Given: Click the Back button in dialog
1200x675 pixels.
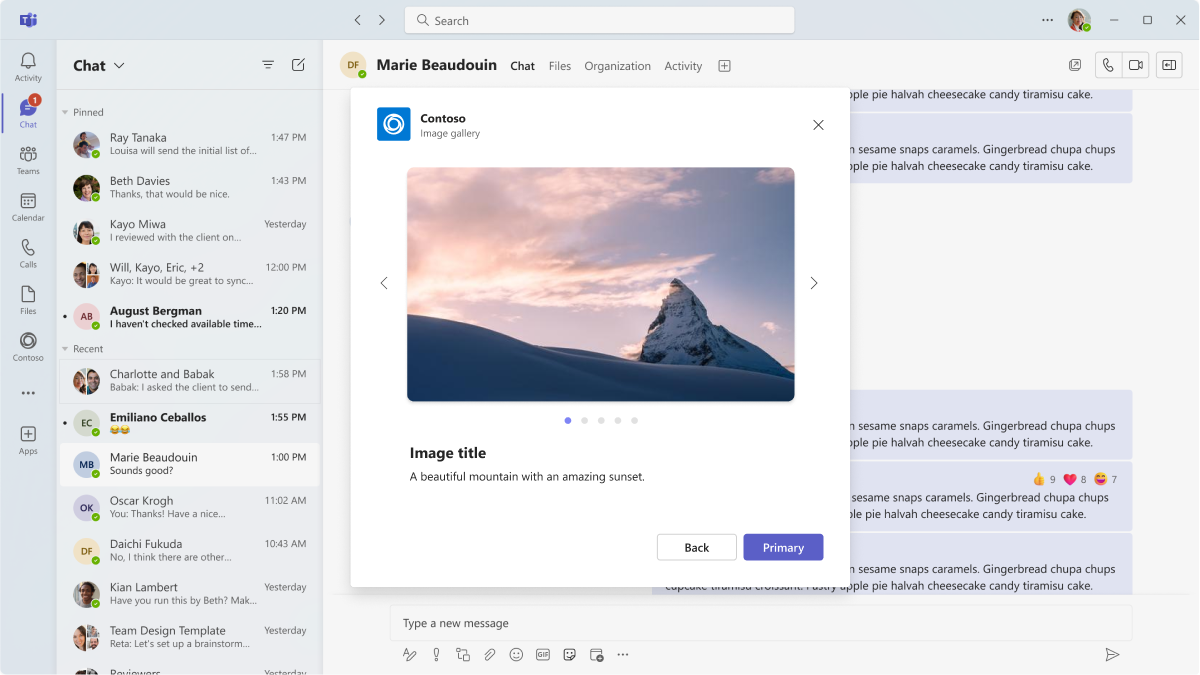Looking at the screenshot, I should [x=696, y=547].
